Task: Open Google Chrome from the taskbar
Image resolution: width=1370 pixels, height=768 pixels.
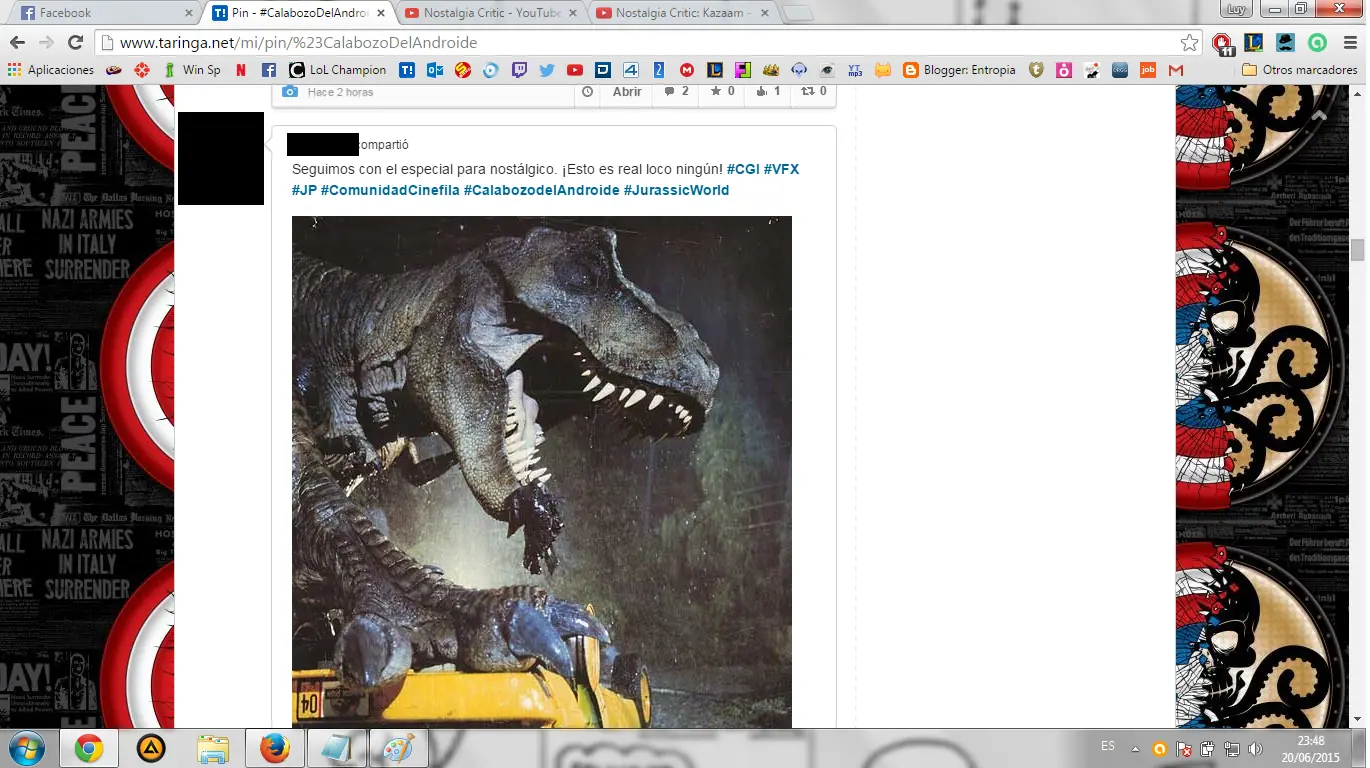Action: point(88,748)
